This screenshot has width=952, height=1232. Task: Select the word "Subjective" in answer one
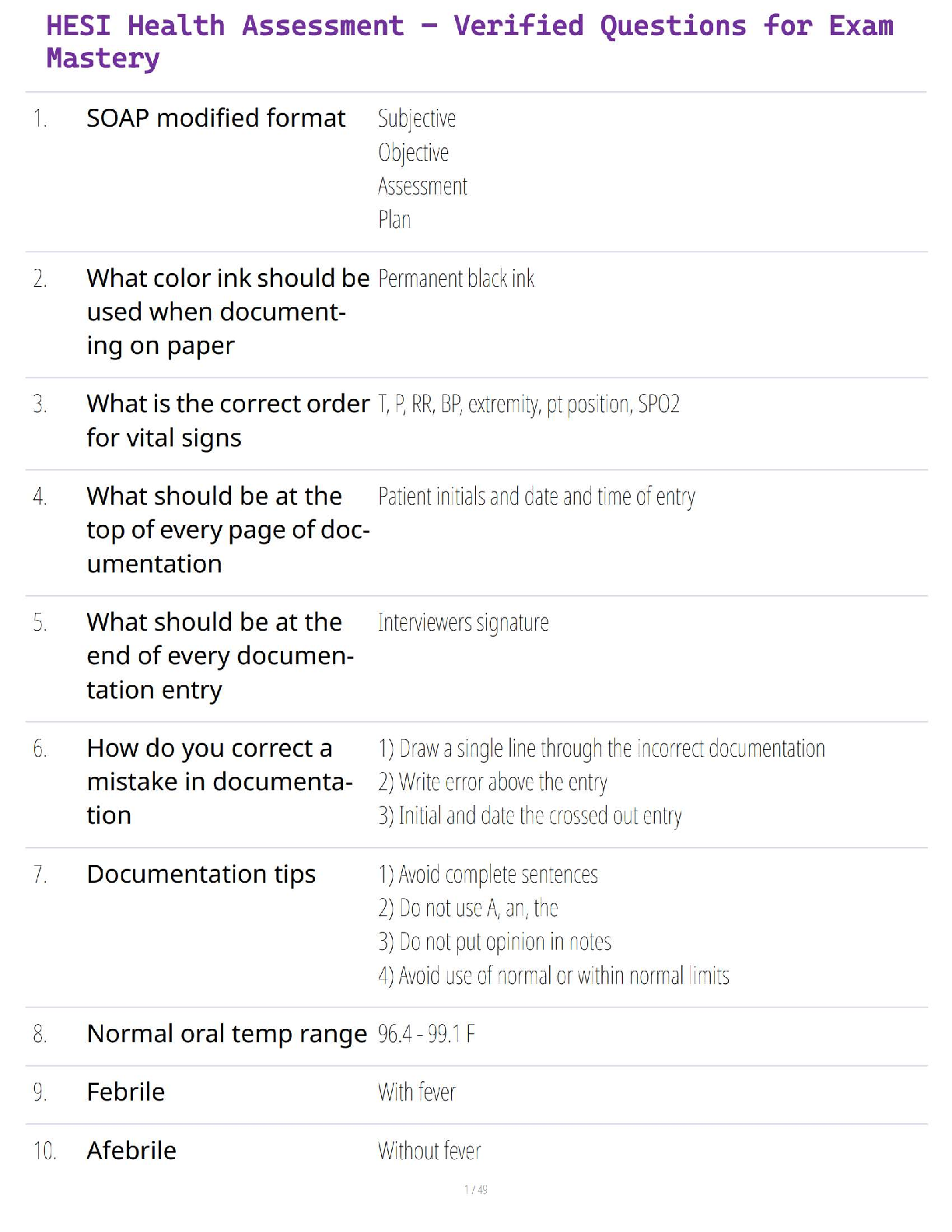416,118
